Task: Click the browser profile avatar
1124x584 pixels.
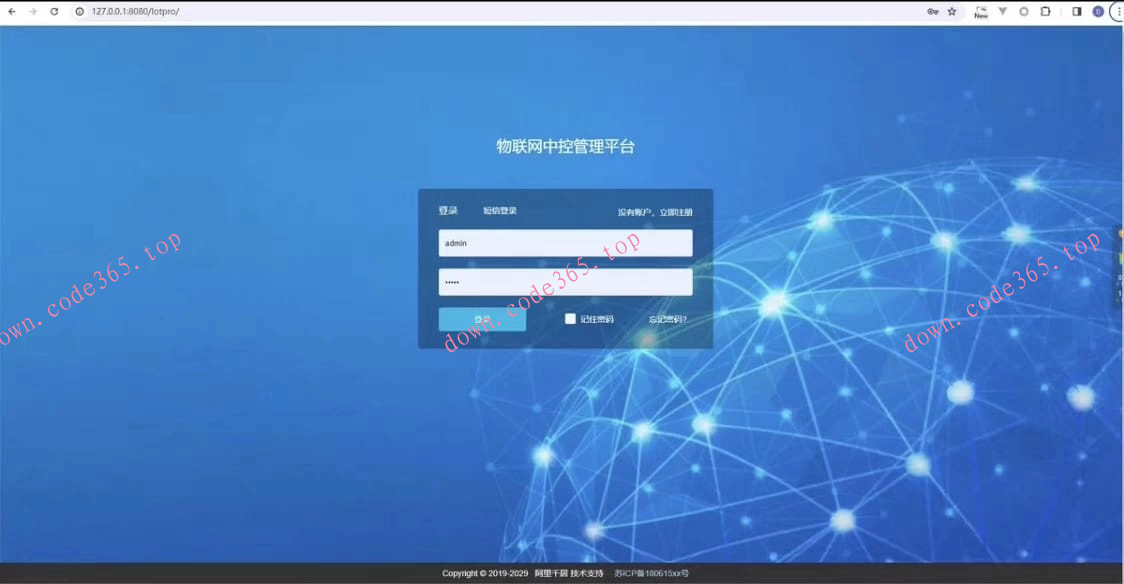Action: [1098, 11]
